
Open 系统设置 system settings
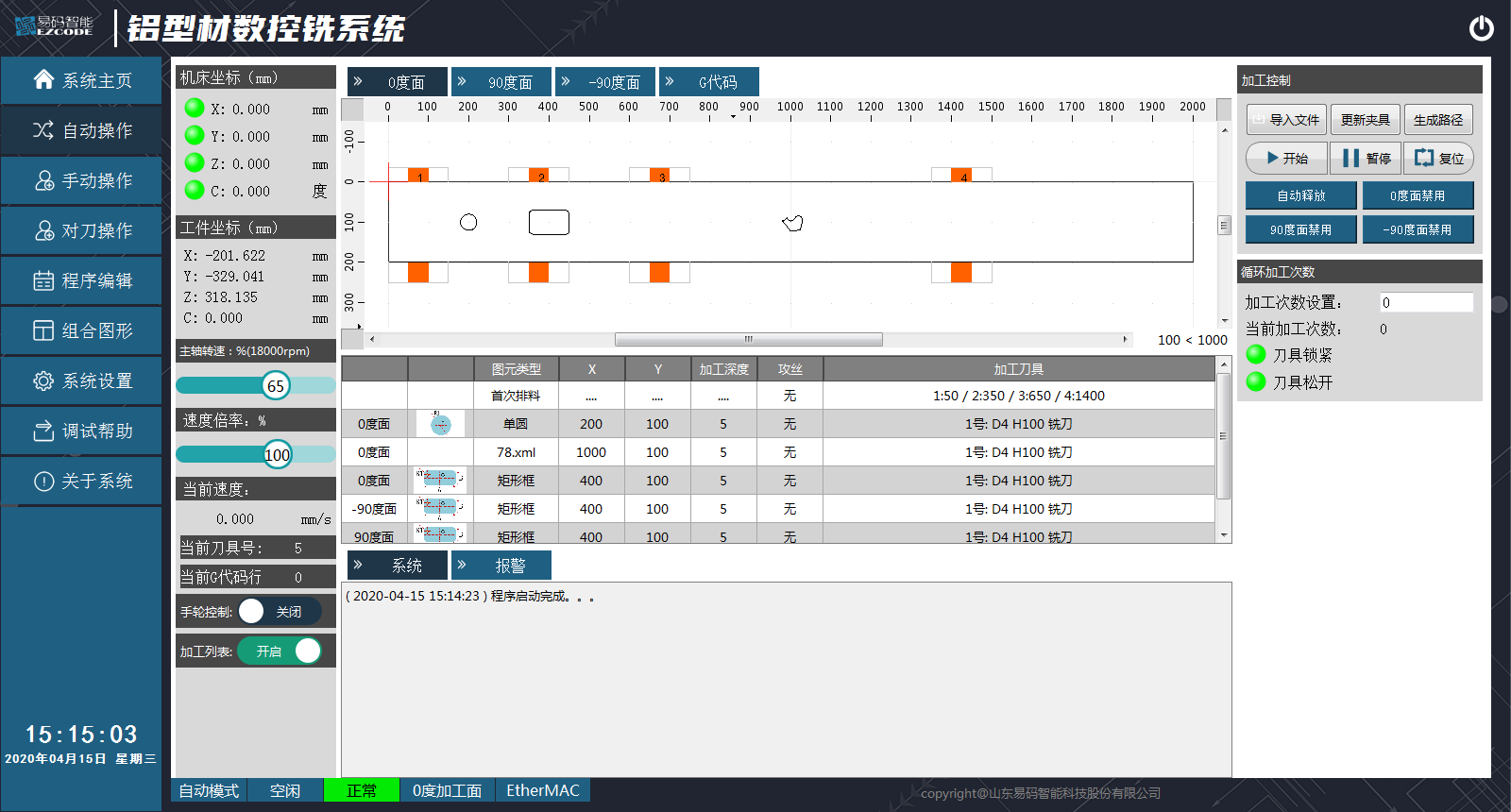click(x=82, y=381)
